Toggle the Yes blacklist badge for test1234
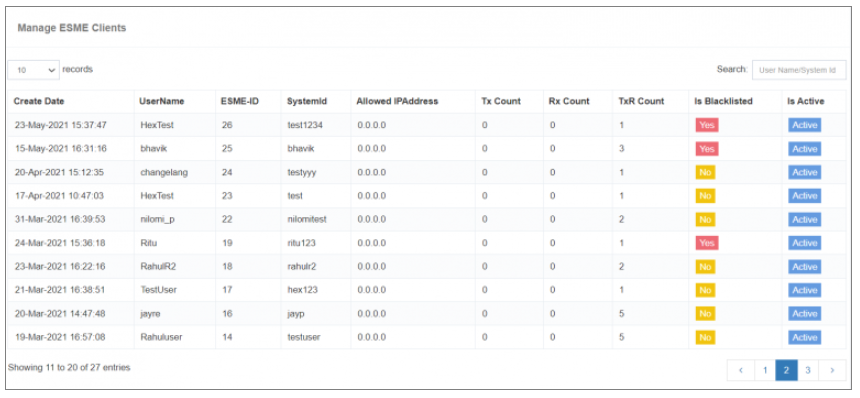The width and height of the screenshot is (860, 398). pos(707,125)
